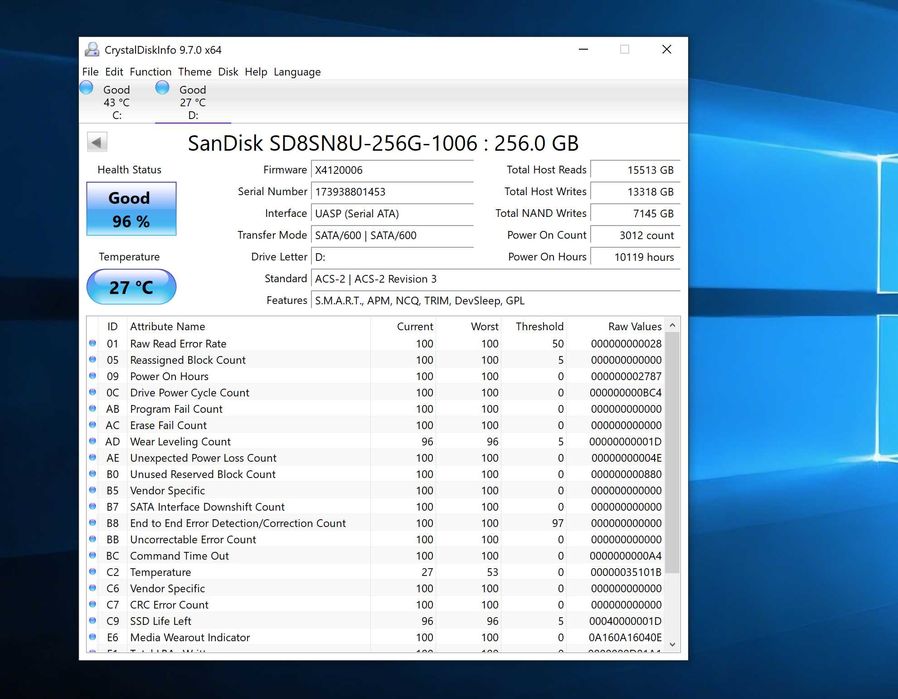Click status dot for Wear Leveling Count
The height and width of the screenshot is (699, 898).
93,442
